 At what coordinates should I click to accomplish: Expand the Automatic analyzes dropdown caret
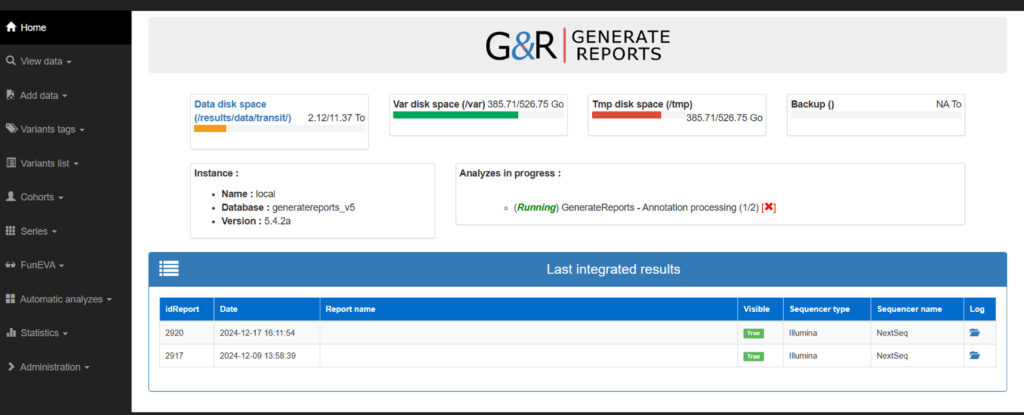tap(109, 300)
